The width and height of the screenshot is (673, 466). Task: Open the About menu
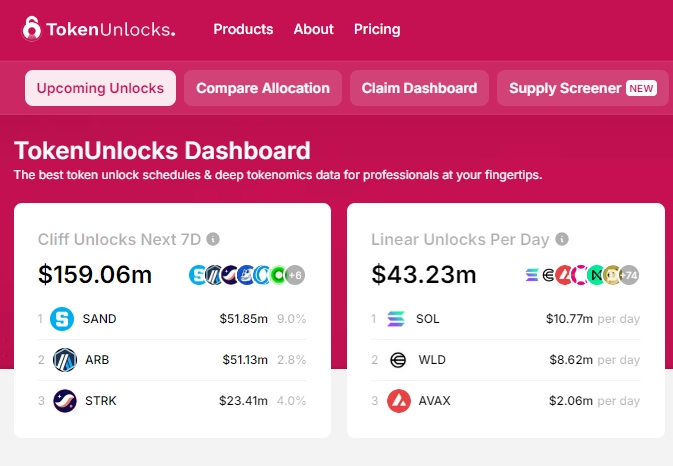click(x=314, y=29)
